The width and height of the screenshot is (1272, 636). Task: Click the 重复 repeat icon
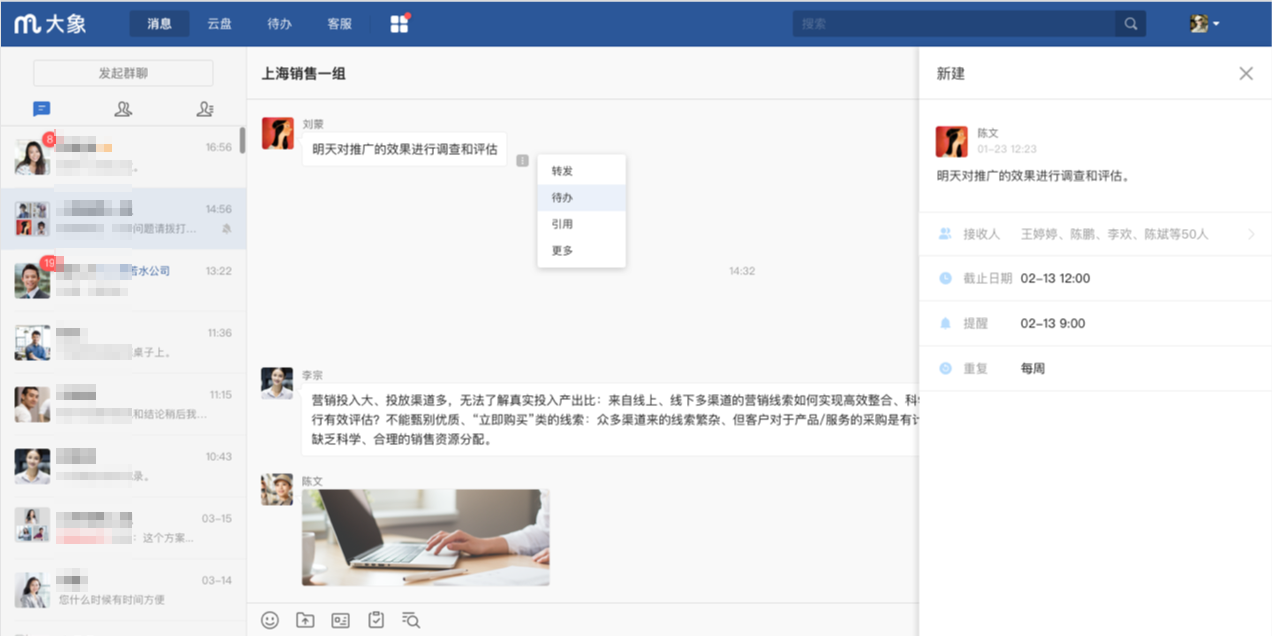pyautogui.click(x=945, y=368)
